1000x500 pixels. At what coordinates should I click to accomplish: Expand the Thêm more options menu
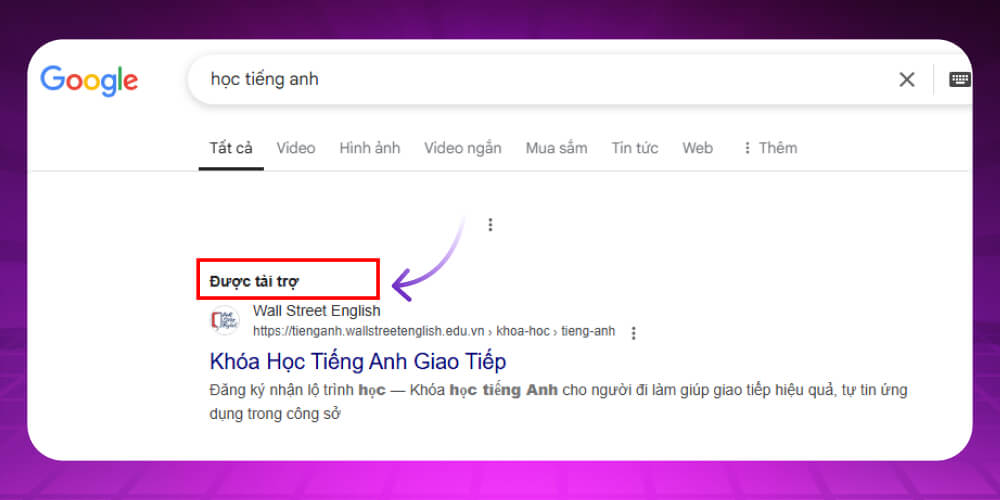(770, 148)
